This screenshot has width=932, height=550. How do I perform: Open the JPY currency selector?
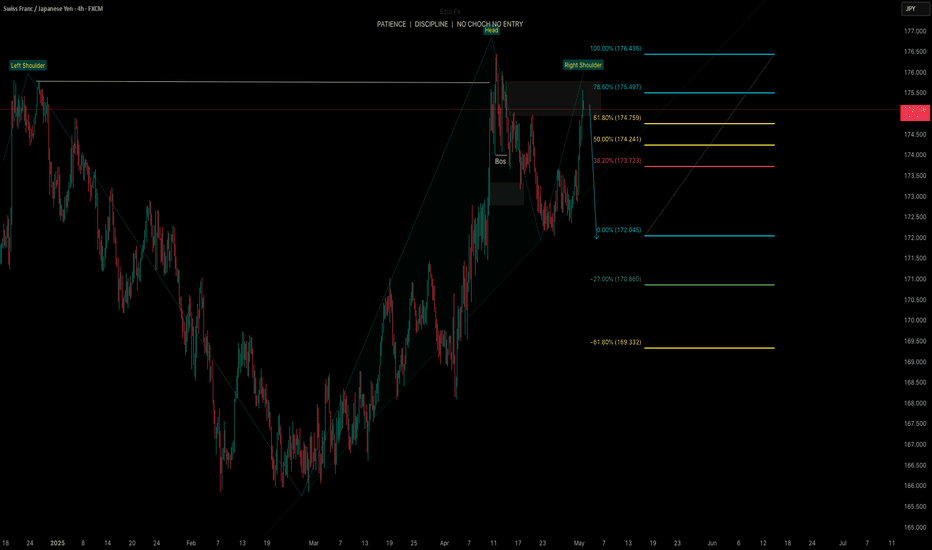coord(911,8)
